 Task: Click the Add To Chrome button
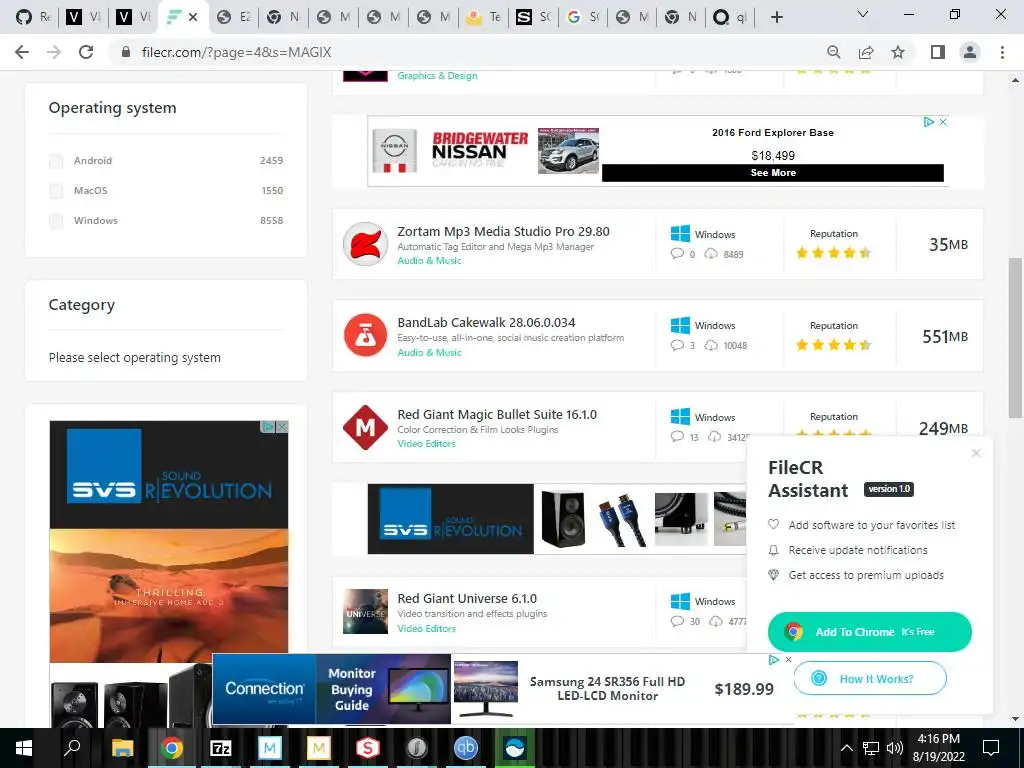[x=869, y=632]
